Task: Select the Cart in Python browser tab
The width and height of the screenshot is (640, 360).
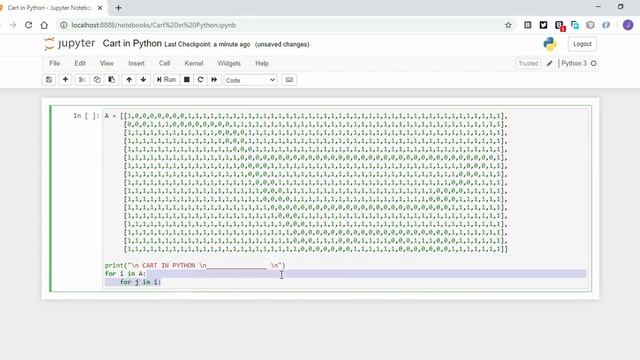Action: pyautogui.click(x=51, y=8)
